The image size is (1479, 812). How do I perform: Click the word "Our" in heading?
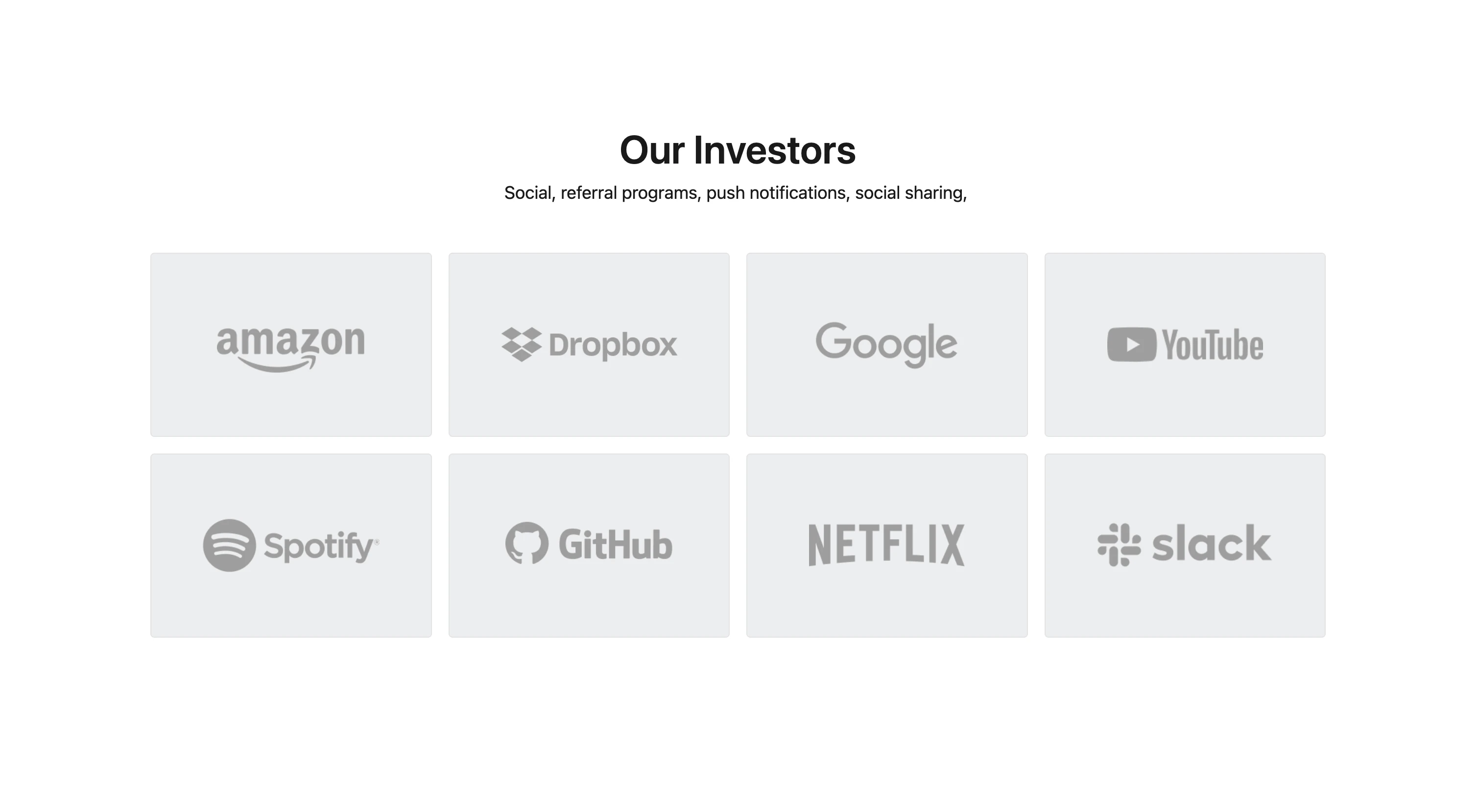(x=652, y=150)
